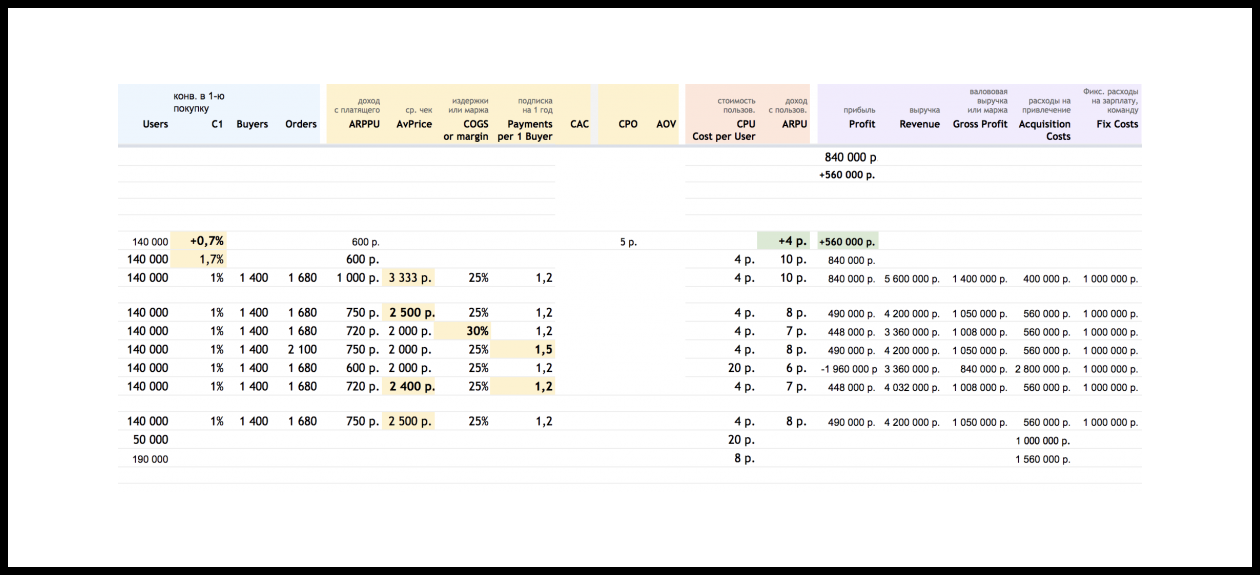The height and width of the screenshot is (576, 1260).
Task: Select the Profit column header
Action: click(x=861, y=125)
